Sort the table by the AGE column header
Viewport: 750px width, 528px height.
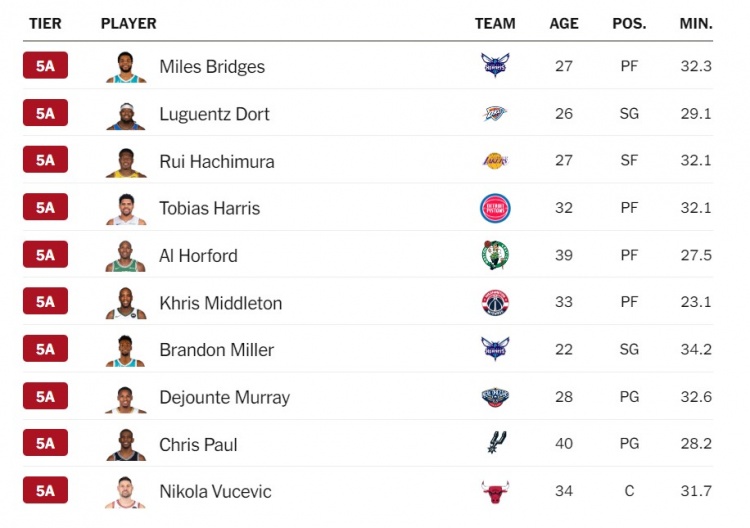click(564, 23)
